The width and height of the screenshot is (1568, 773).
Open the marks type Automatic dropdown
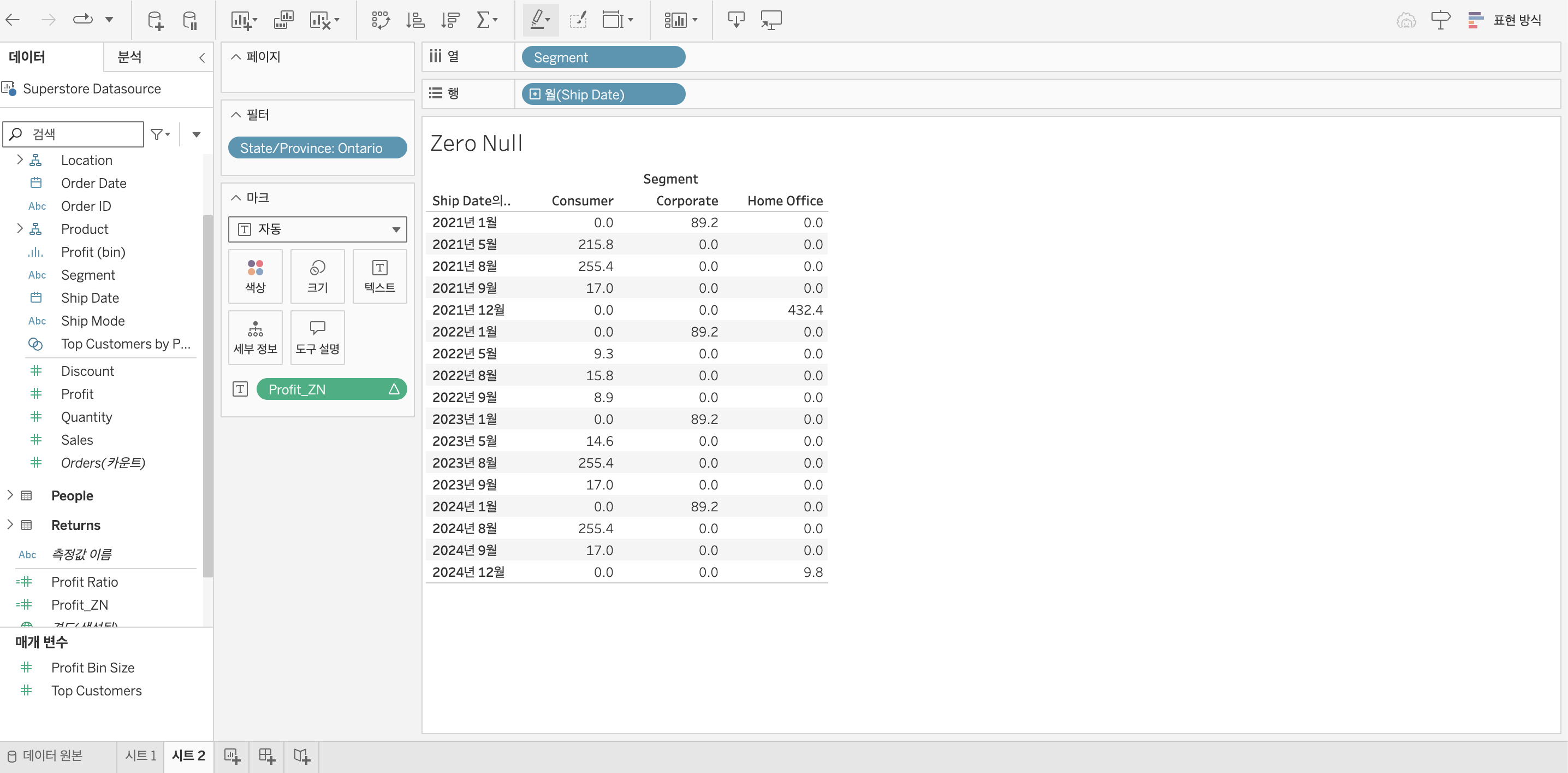click(x=317, y=229)
